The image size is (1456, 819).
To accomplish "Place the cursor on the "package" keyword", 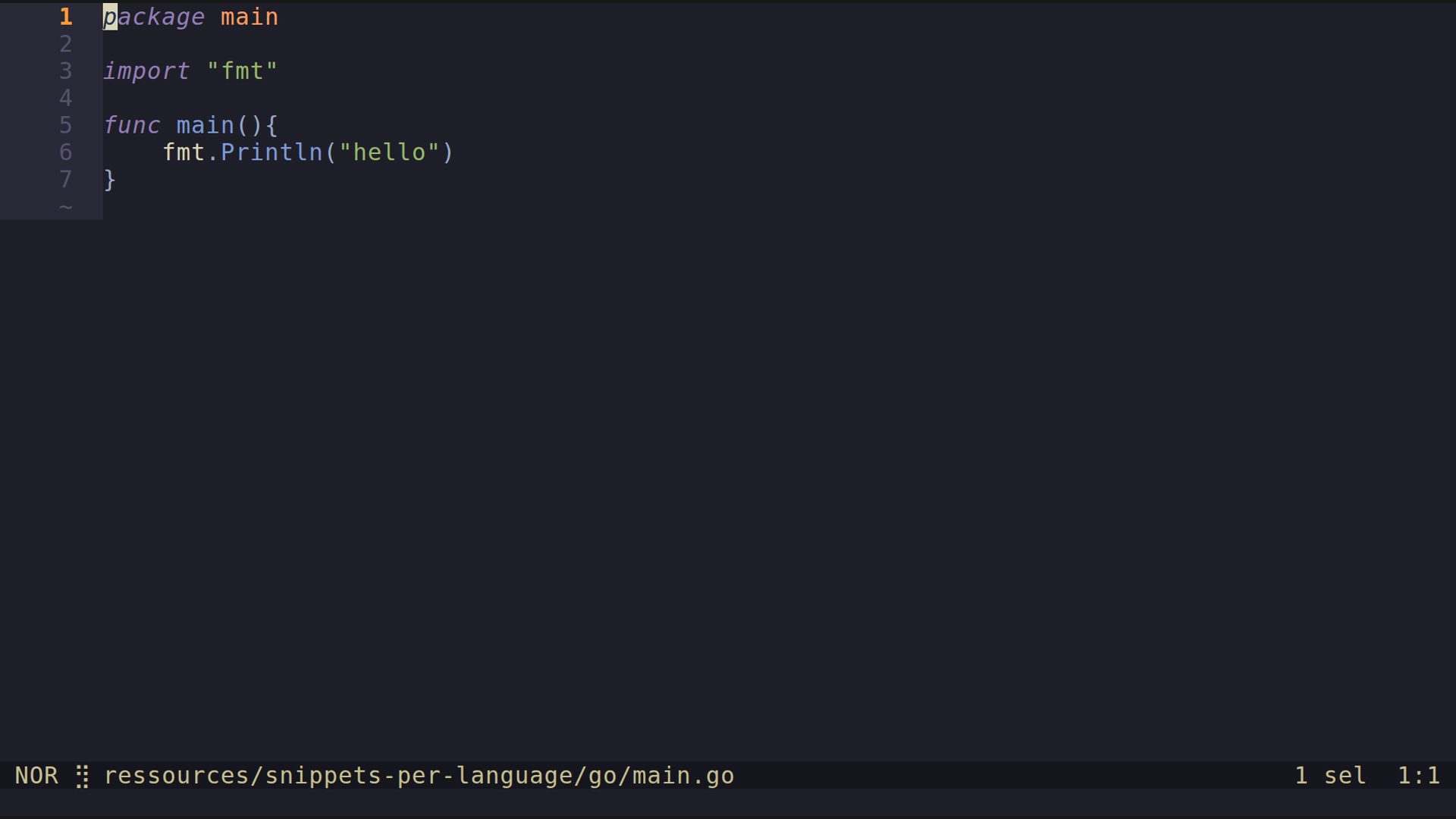I will click(154, 17).
